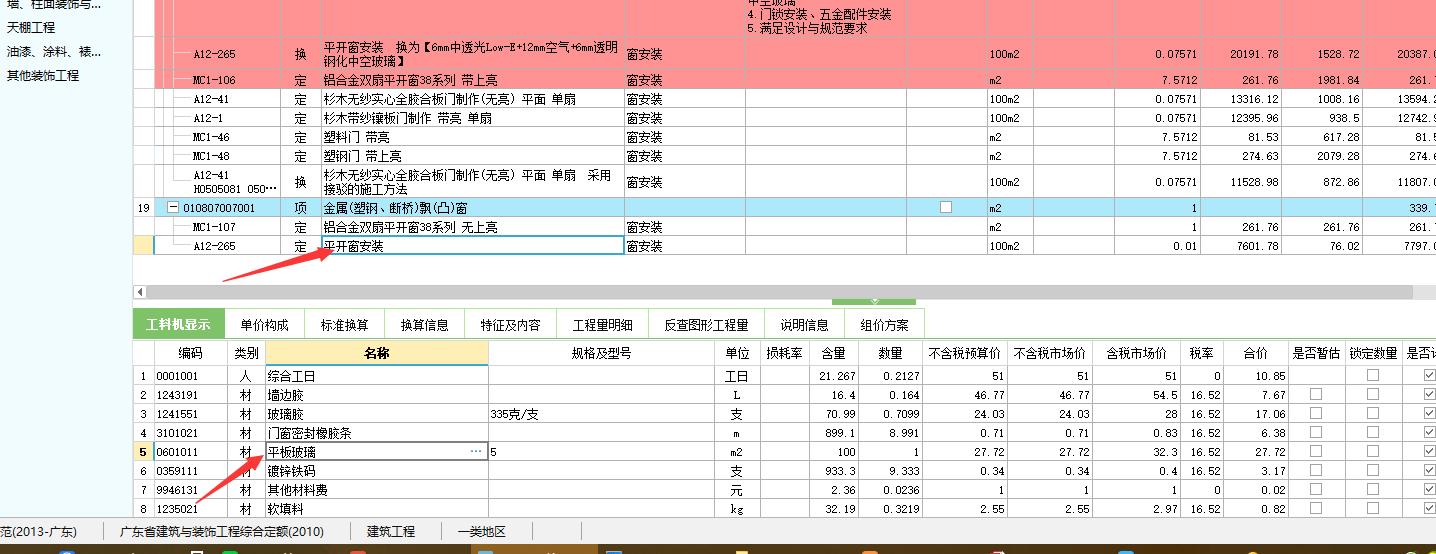
Task: Switch to the 工料机显示 tab
Action: click(x=179, y=325)
